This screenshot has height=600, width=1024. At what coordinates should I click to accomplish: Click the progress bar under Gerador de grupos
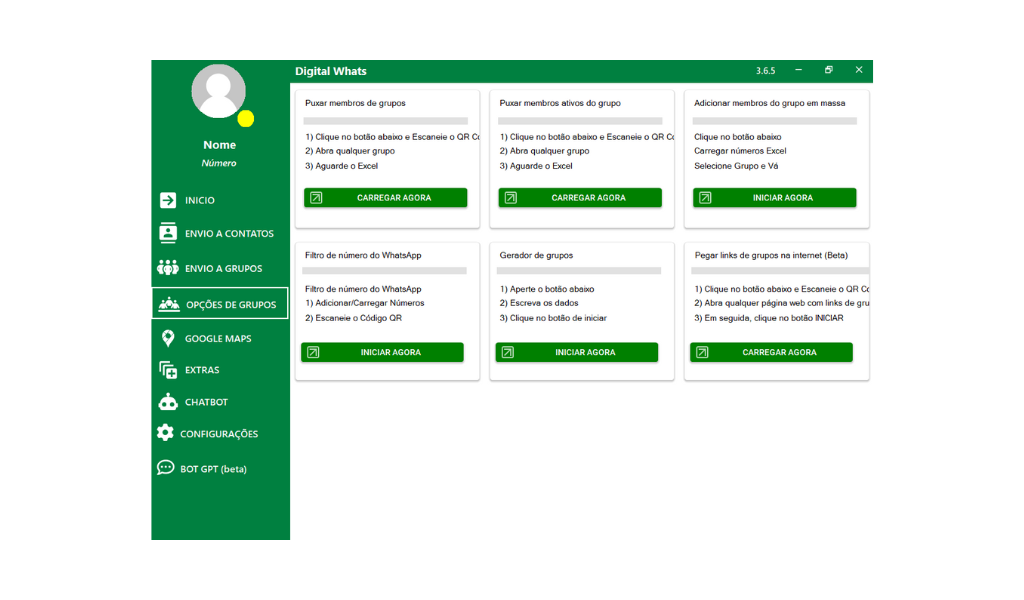pyautogui.click(x=579, y=270)
